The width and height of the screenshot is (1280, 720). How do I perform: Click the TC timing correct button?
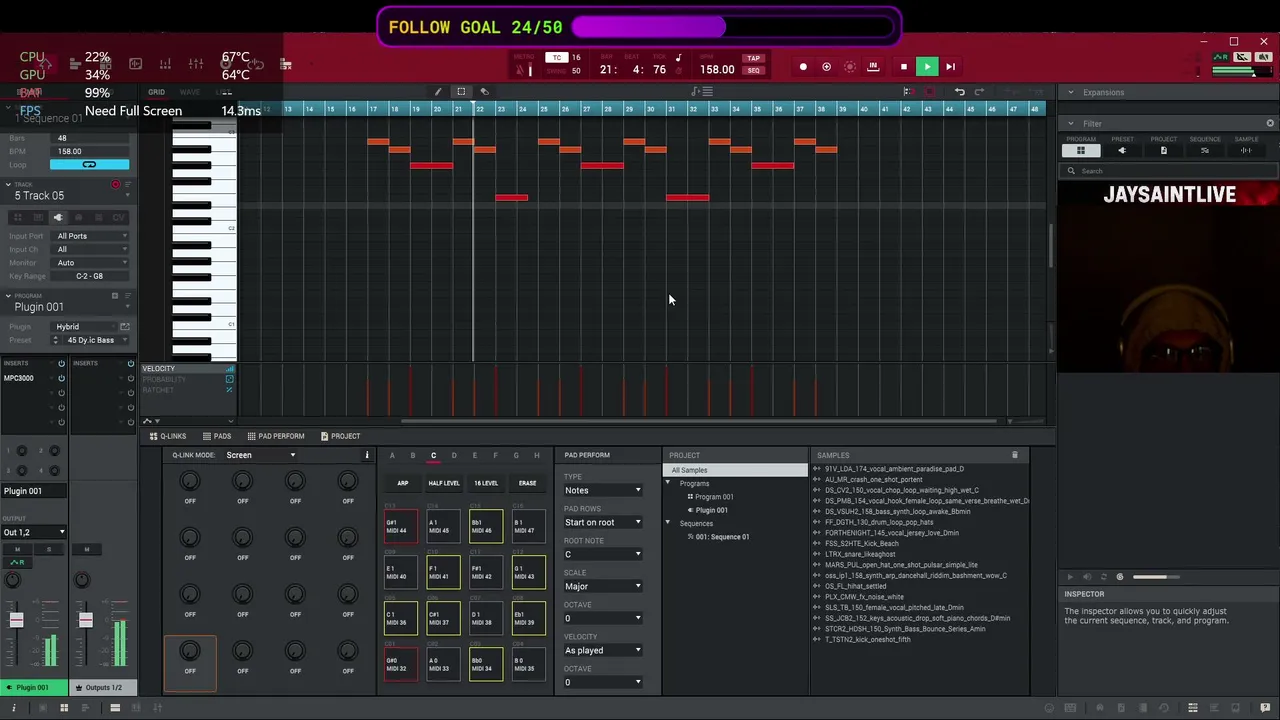coord(557,58)
